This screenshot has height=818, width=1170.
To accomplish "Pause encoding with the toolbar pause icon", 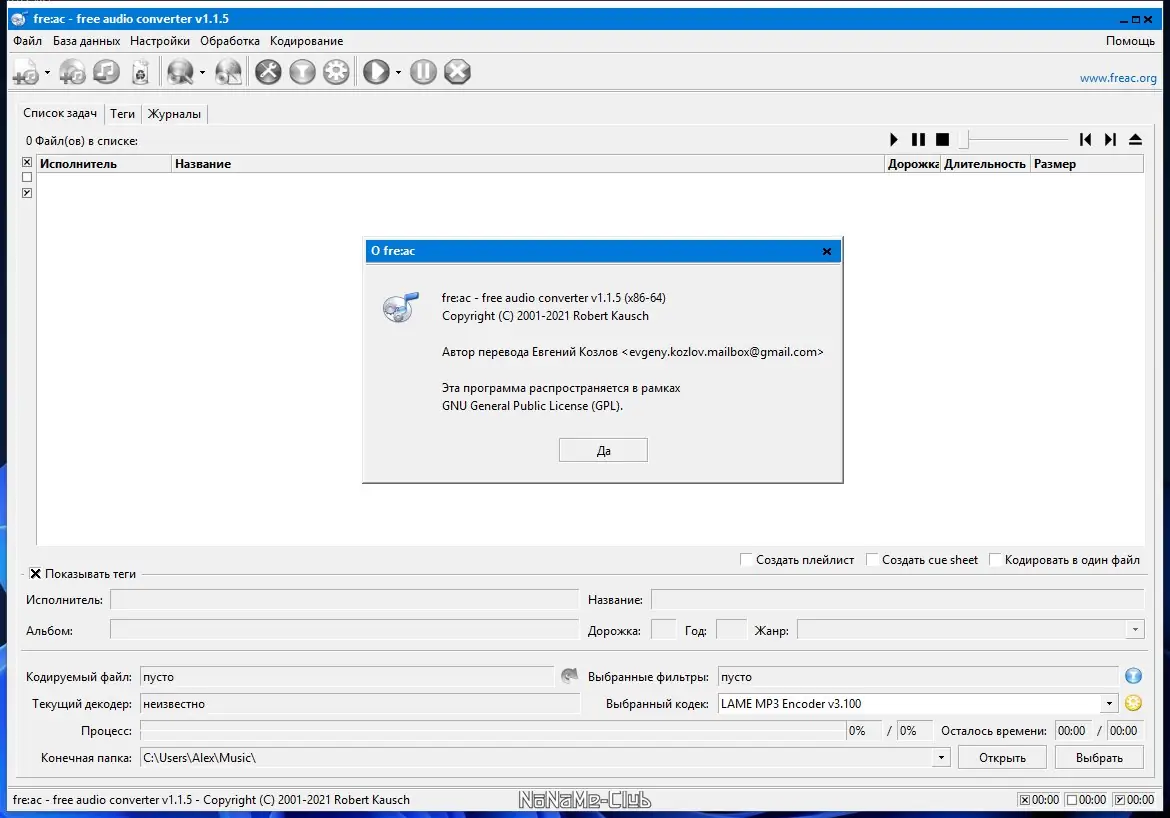I will point(423,72).
